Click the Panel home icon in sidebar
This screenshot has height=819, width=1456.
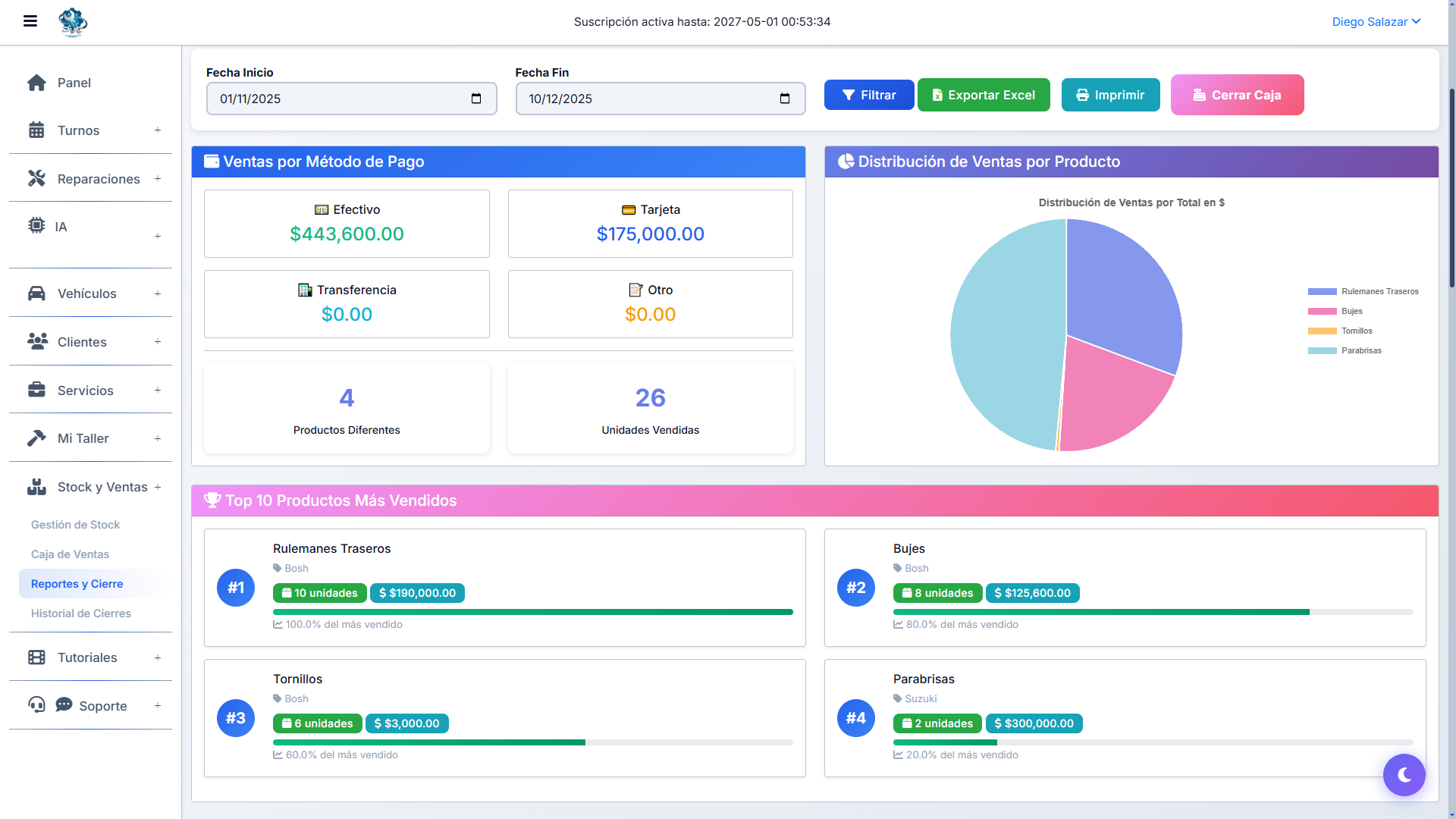(x=36, y=83)
